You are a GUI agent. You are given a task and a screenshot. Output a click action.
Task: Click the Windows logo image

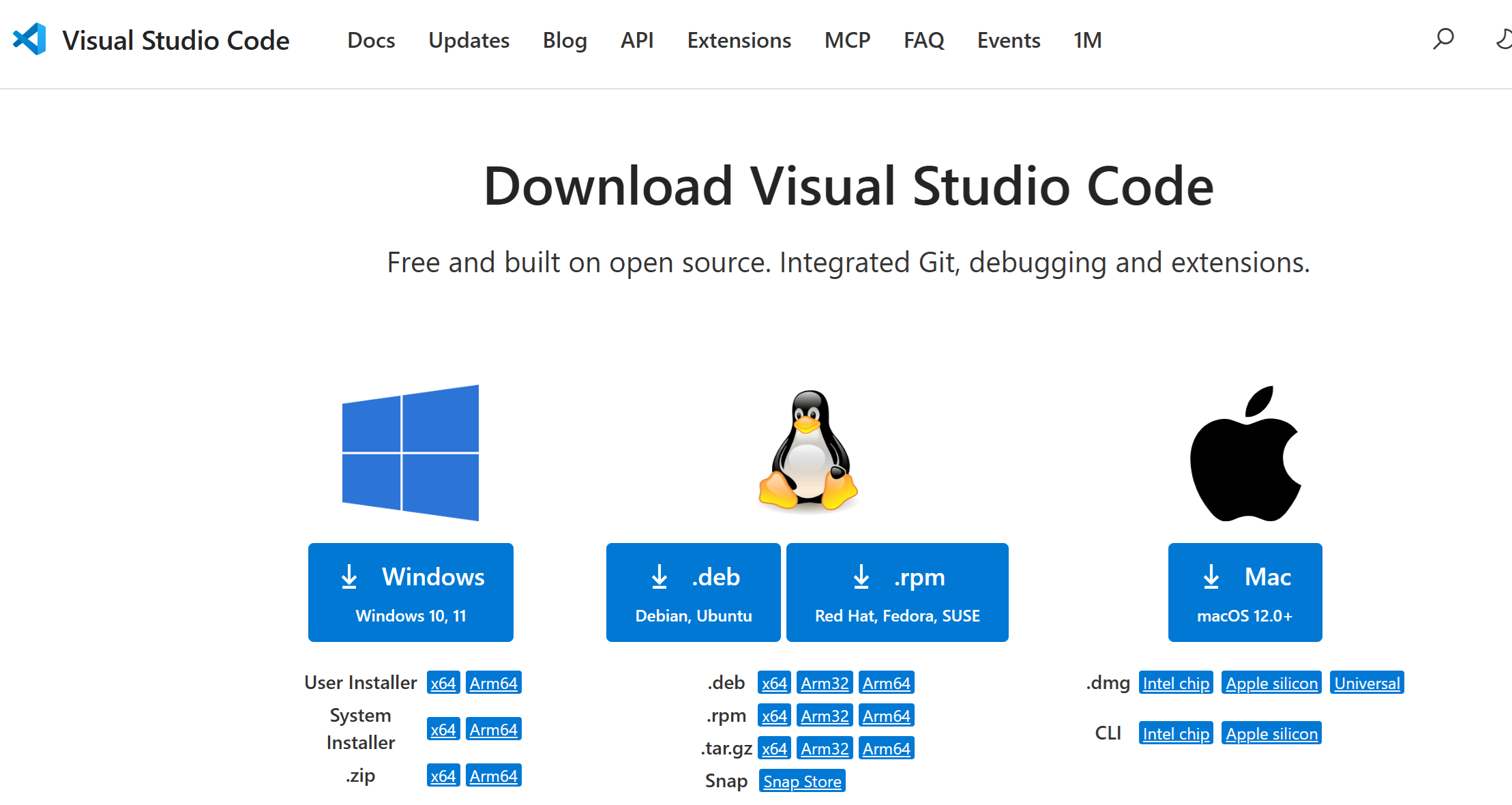tap(411, 453)
